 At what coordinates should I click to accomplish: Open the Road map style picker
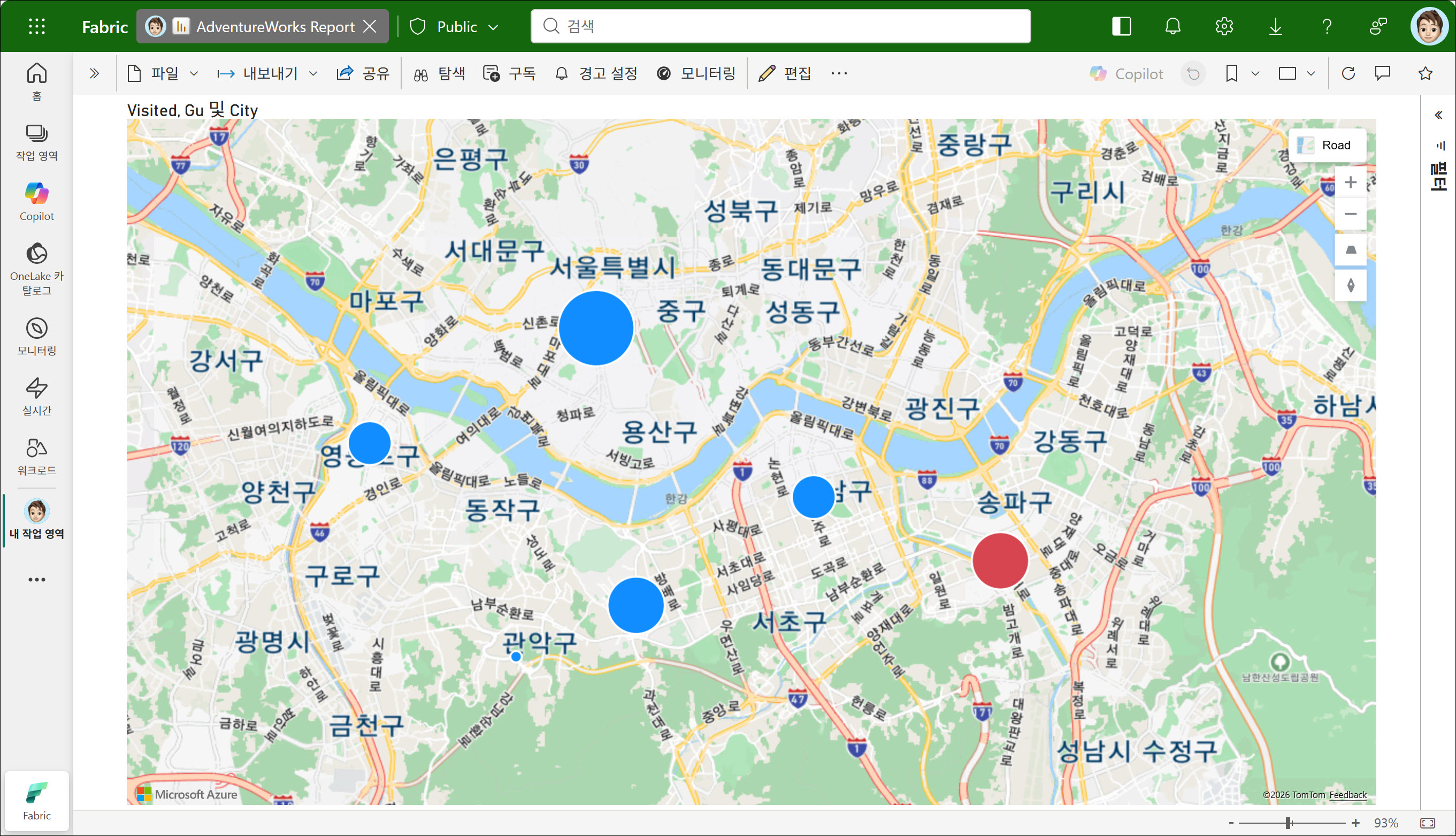click(1327, 145)
